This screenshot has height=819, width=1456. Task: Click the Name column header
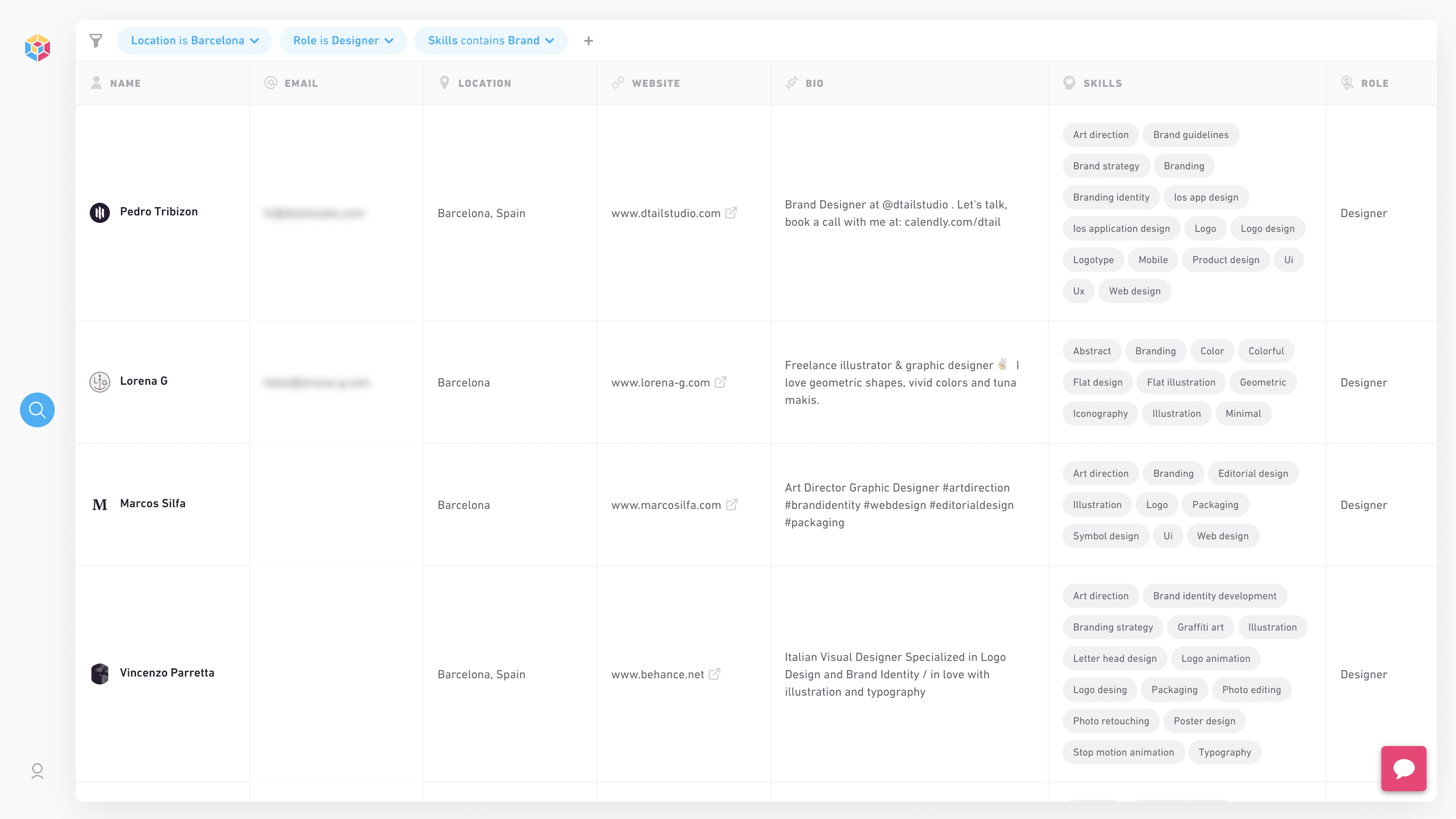click(125, 83)
